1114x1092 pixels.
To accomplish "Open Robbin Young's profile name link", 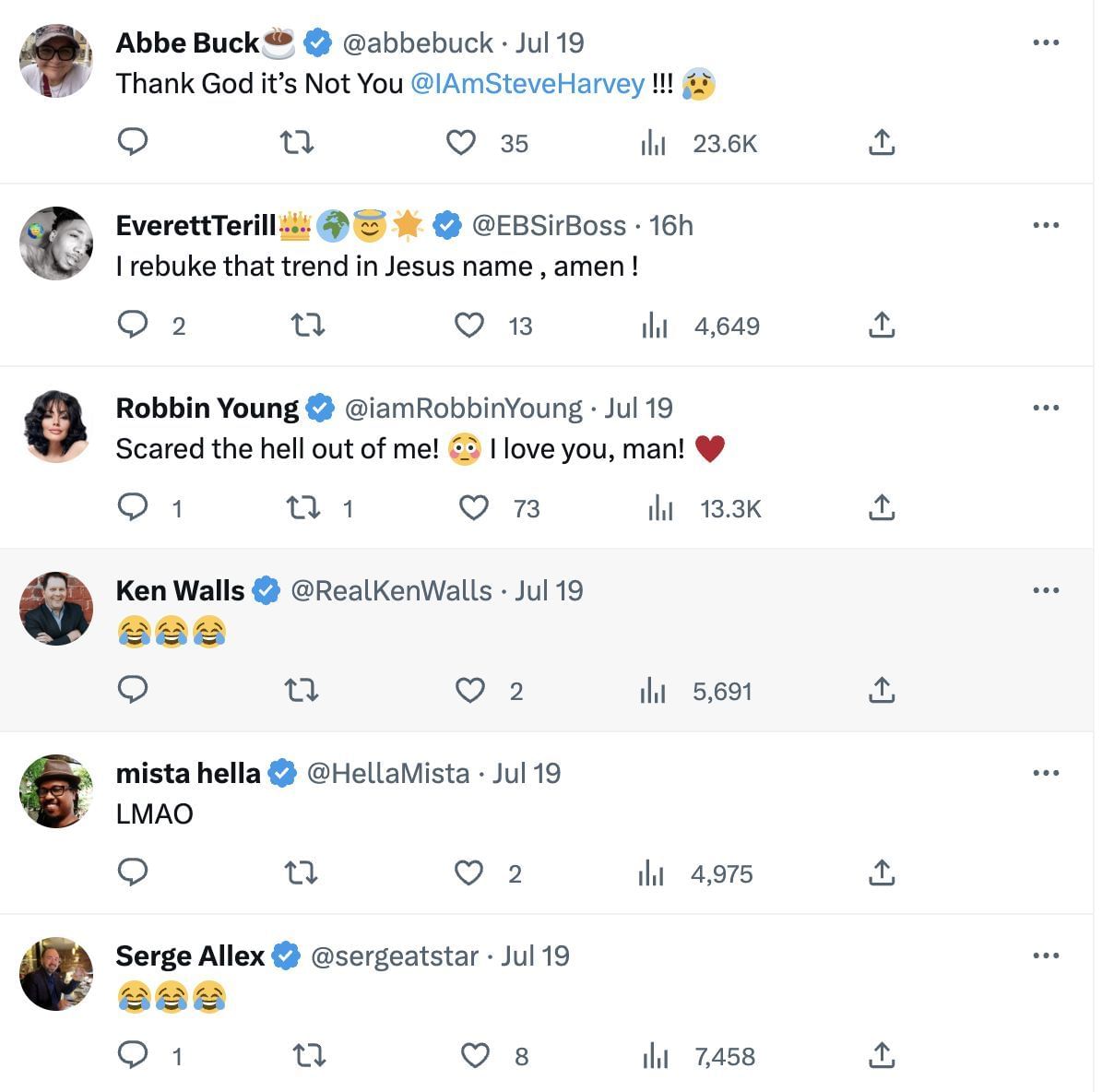I will point(207,408).
